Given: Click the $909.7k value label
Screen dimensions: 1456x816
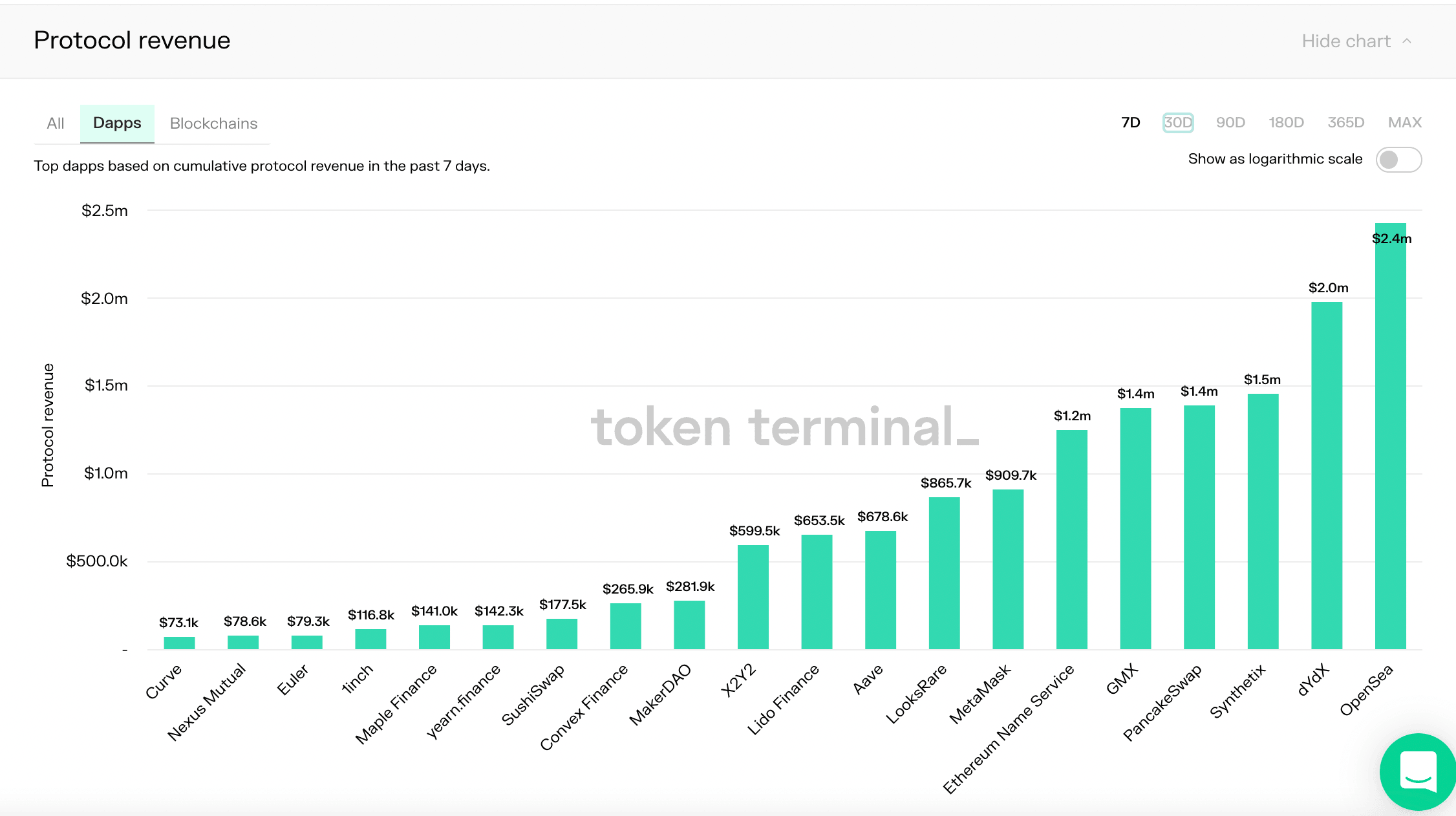Looking at the screenshot, I should (1011, 475).
